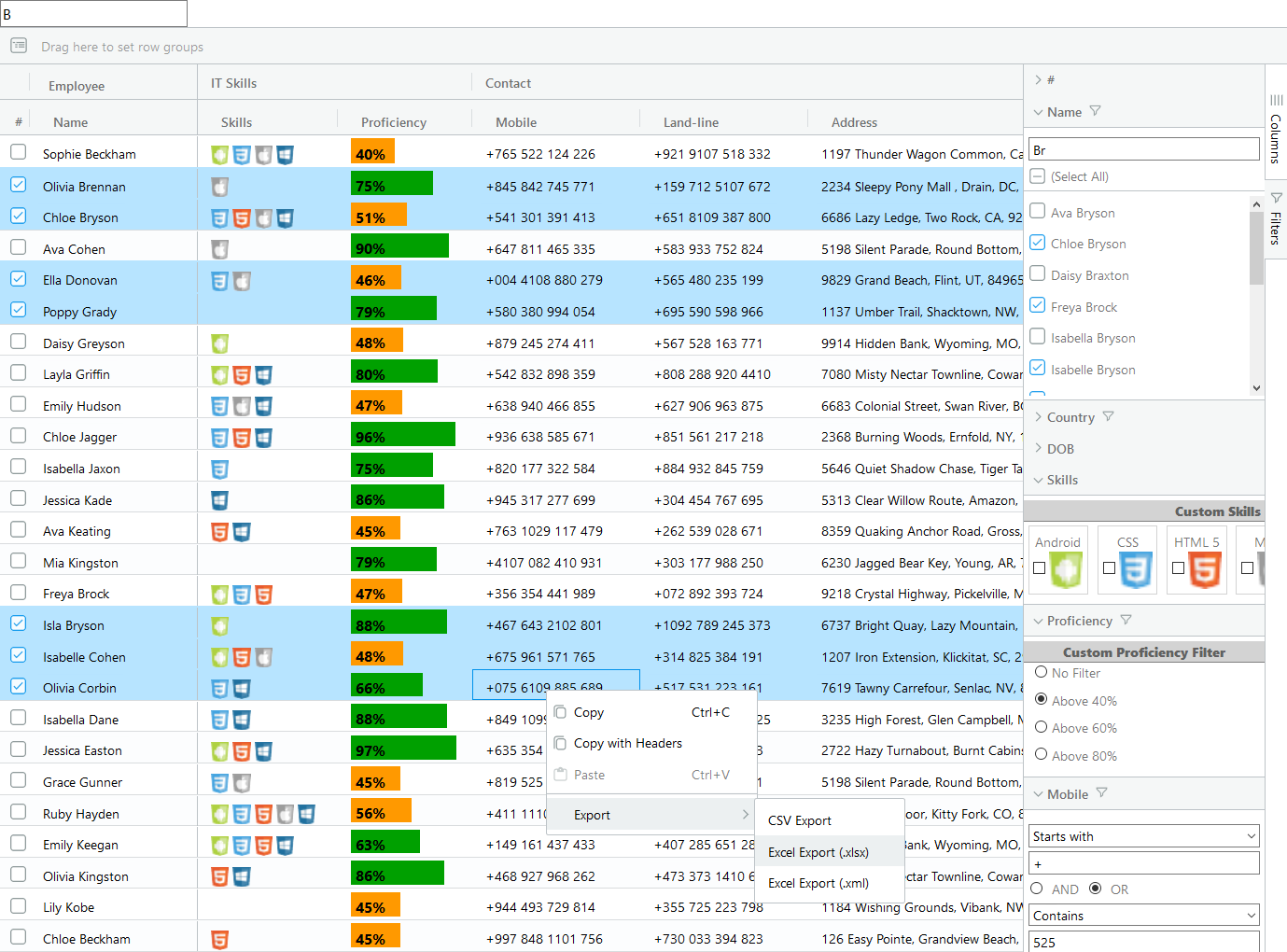
Task: Select 'CSV Export' from the Export submenu
Action: click(x=799, y=820)
